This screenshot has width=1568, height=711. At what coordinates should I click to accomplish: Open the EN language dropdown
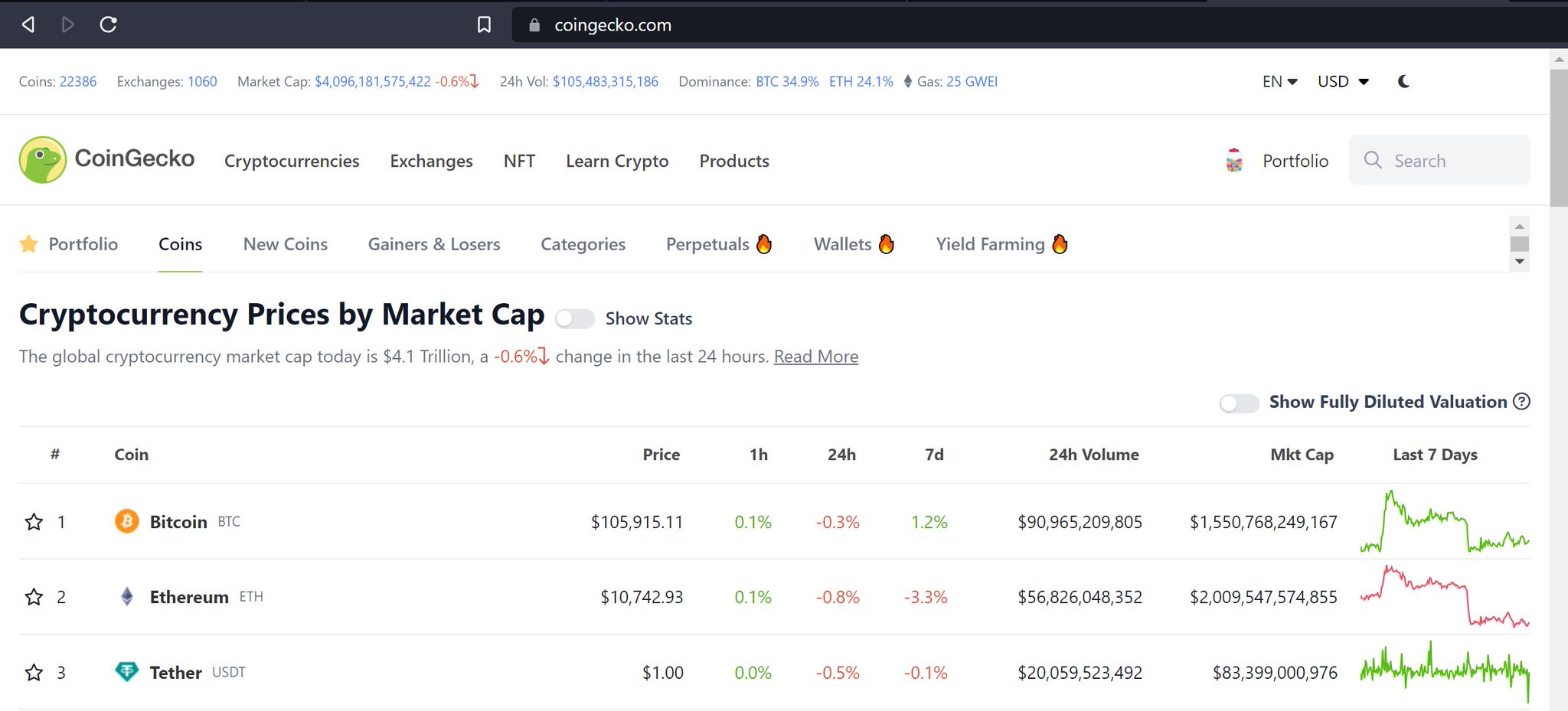(x=1279, y=81)
